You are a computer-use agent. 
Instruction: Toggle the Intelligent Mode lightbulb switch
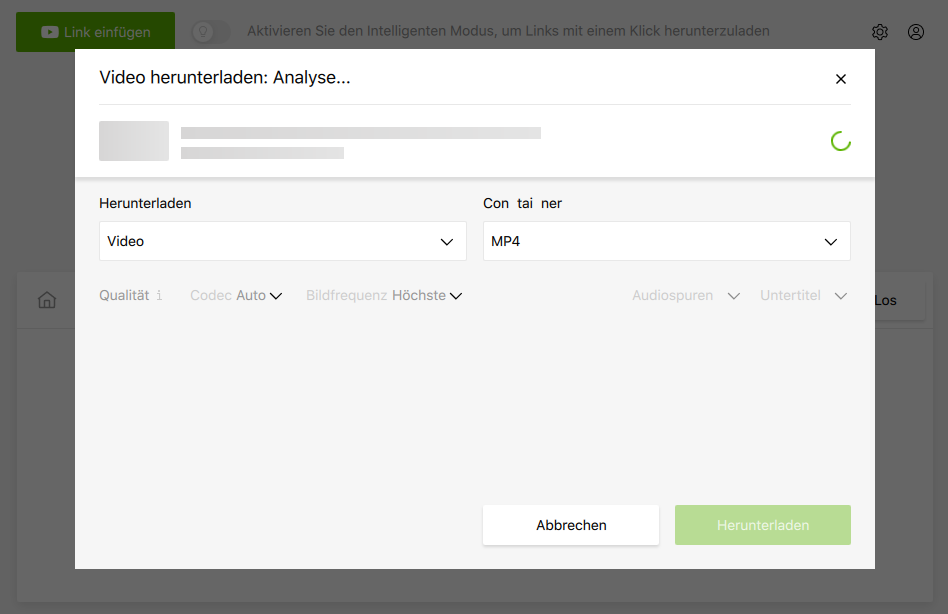click(210, 32)
